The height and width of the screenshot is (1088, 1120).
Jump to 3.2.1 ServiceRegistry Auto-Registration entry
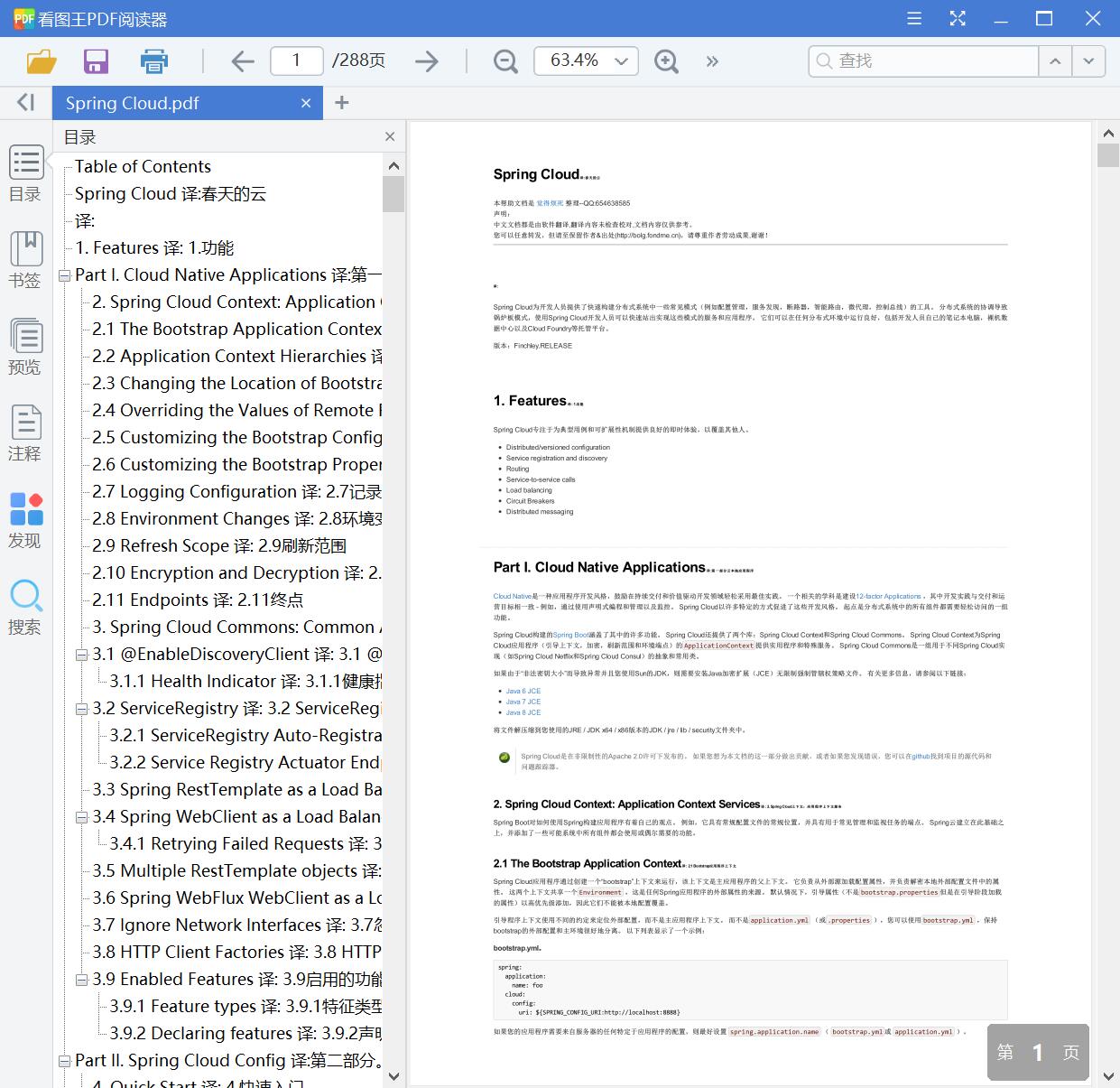click(x=245, y=735)
